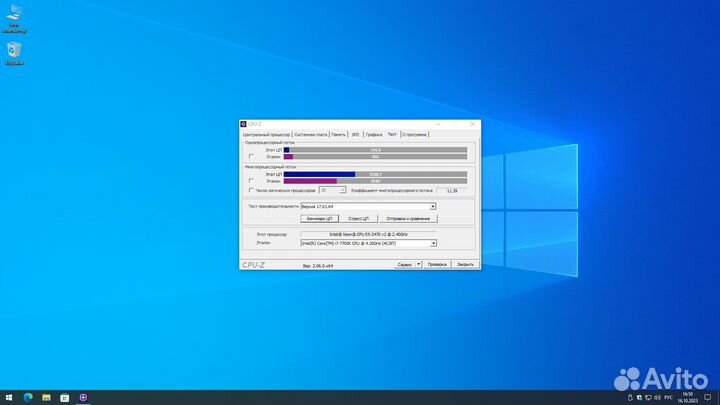Open the taskbar clock and date
Image resolution: width=720 pixels, height=405 pixels.
(687, 398)
